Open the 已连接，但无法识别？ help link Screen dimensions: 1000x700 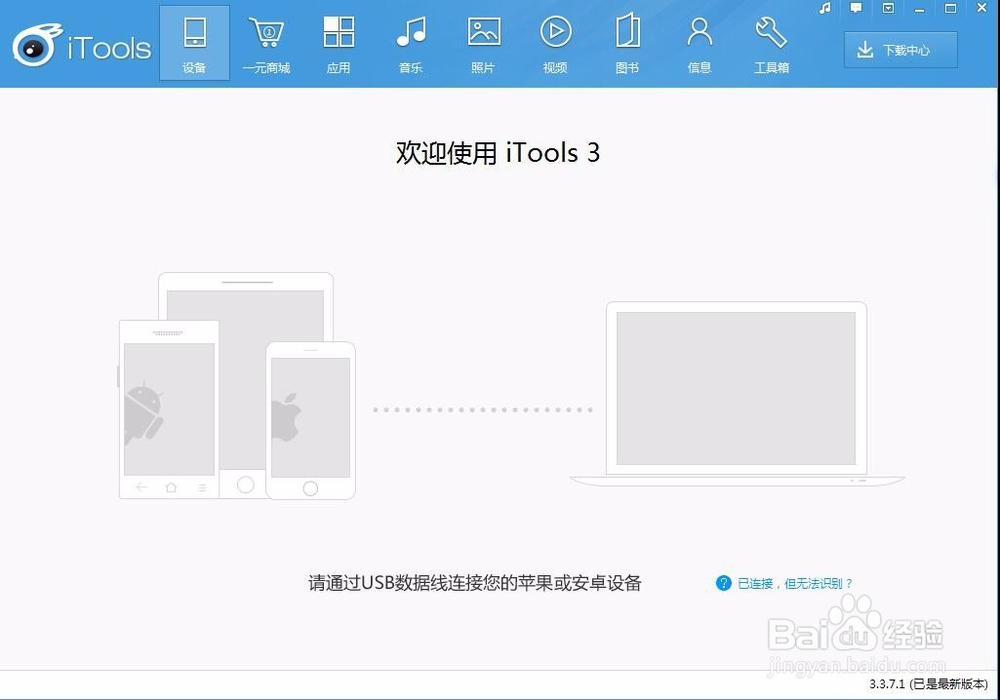click(795, 583)
